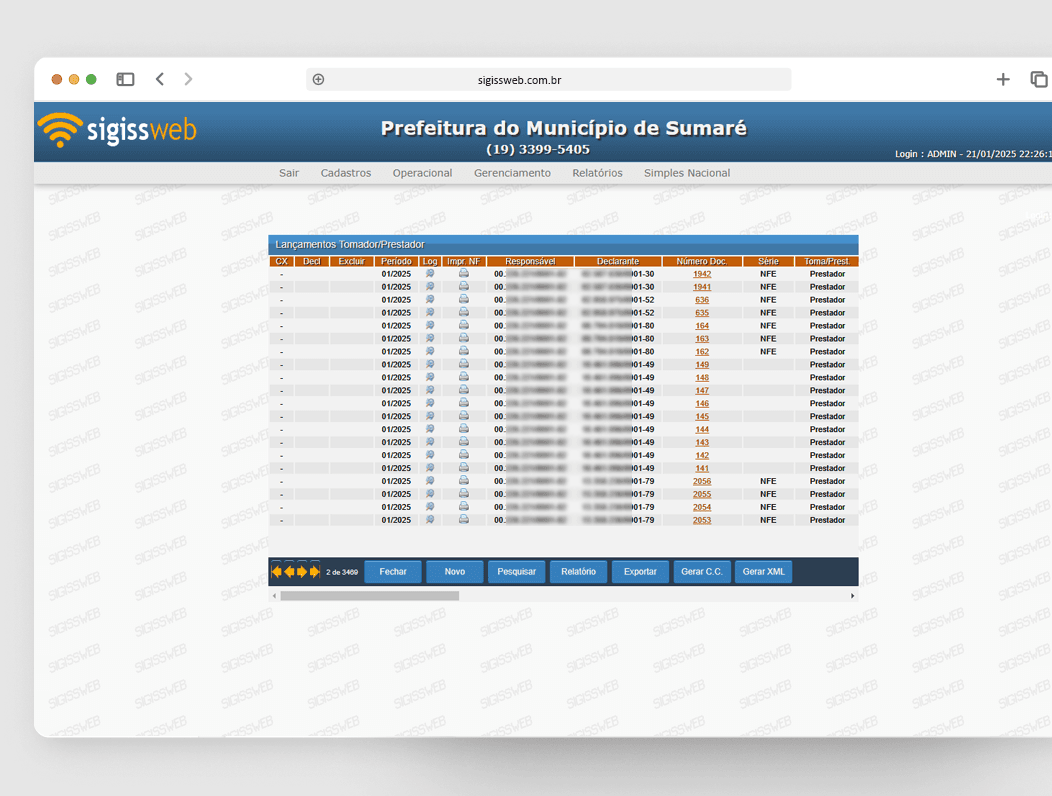The width and height of the screenshot is (1052, 796).
Task: Print invoice icon for document 145
Action: (464, 416)
